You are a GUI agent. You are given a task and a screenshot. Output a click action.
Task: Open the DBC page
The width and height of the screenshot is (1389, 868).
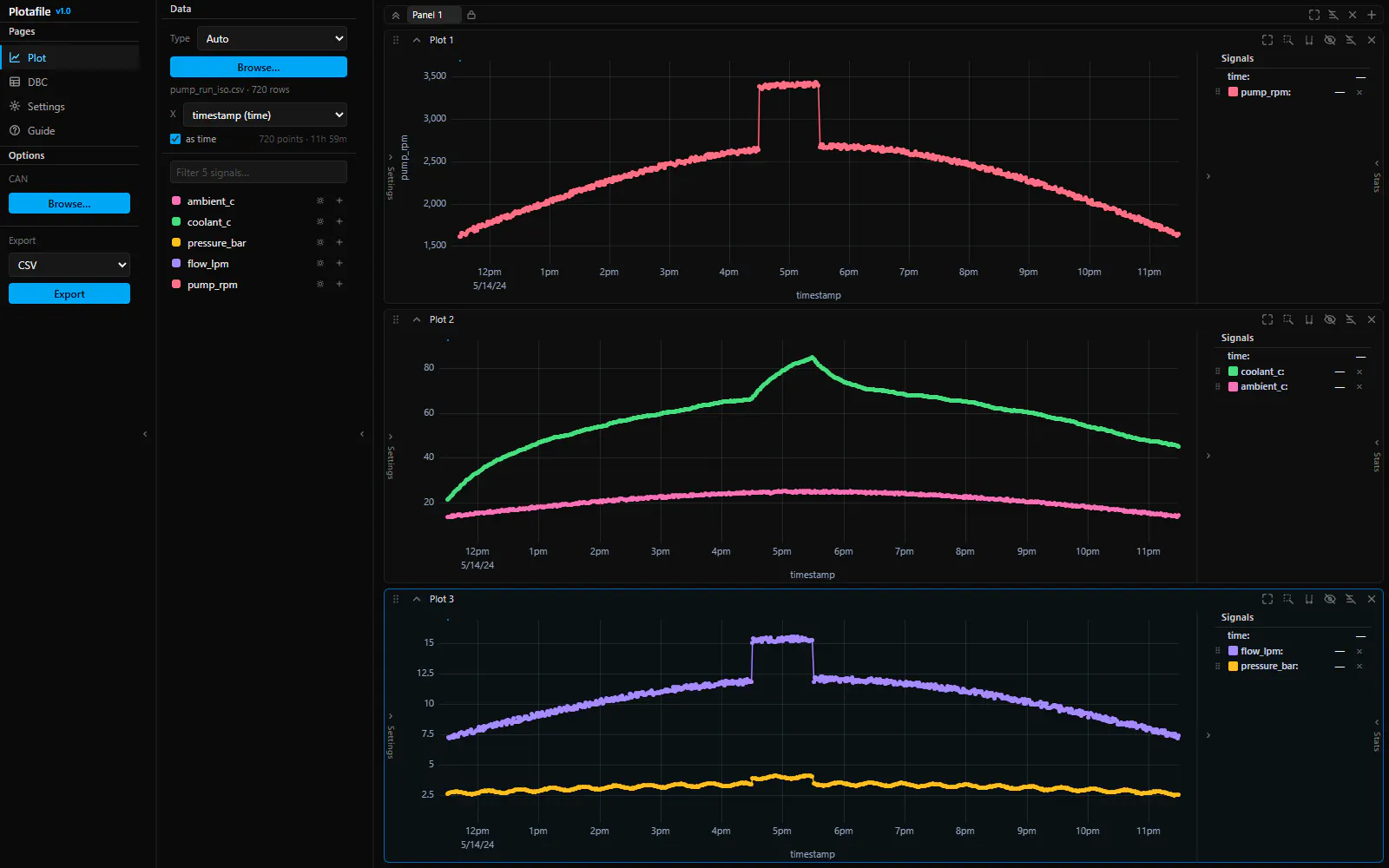(69, 82)
